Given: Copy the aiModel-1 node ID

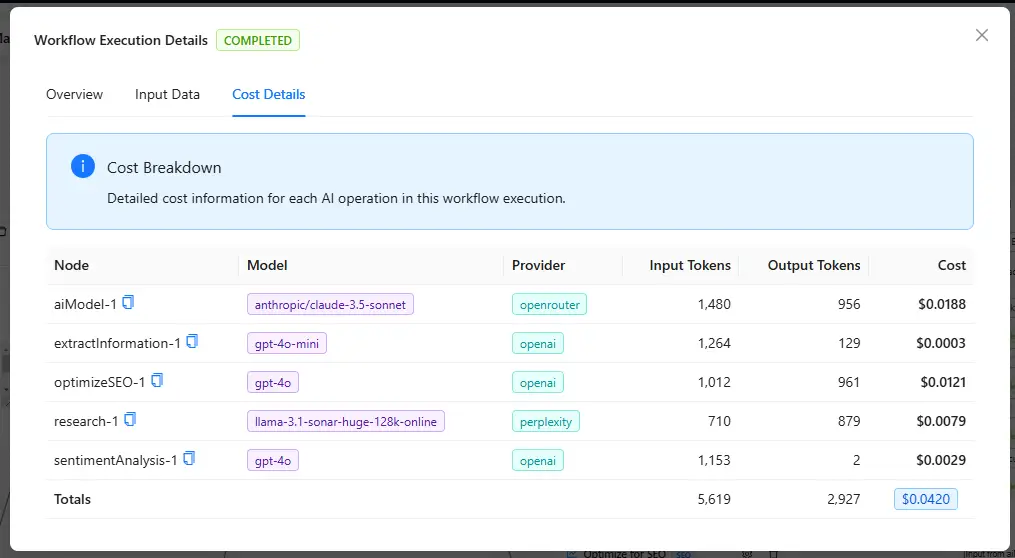Looking at the screenshot, I should 128,302.
